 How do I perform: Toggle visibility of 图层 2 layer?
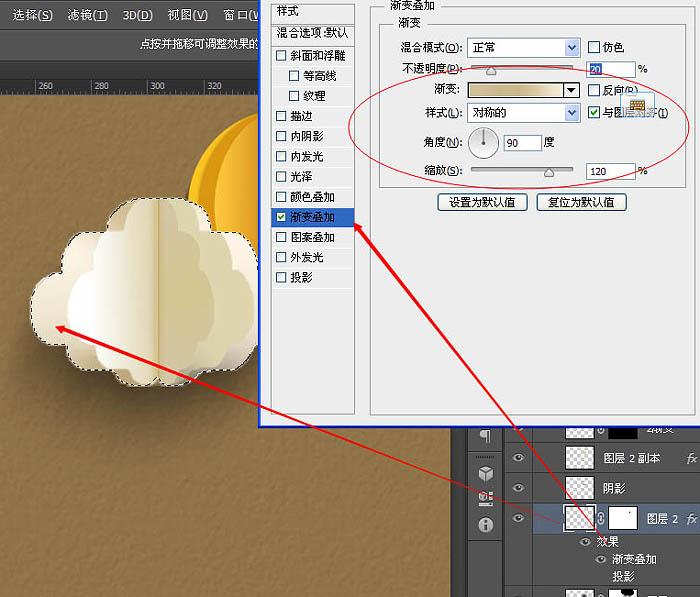click(x=518, y=518)
